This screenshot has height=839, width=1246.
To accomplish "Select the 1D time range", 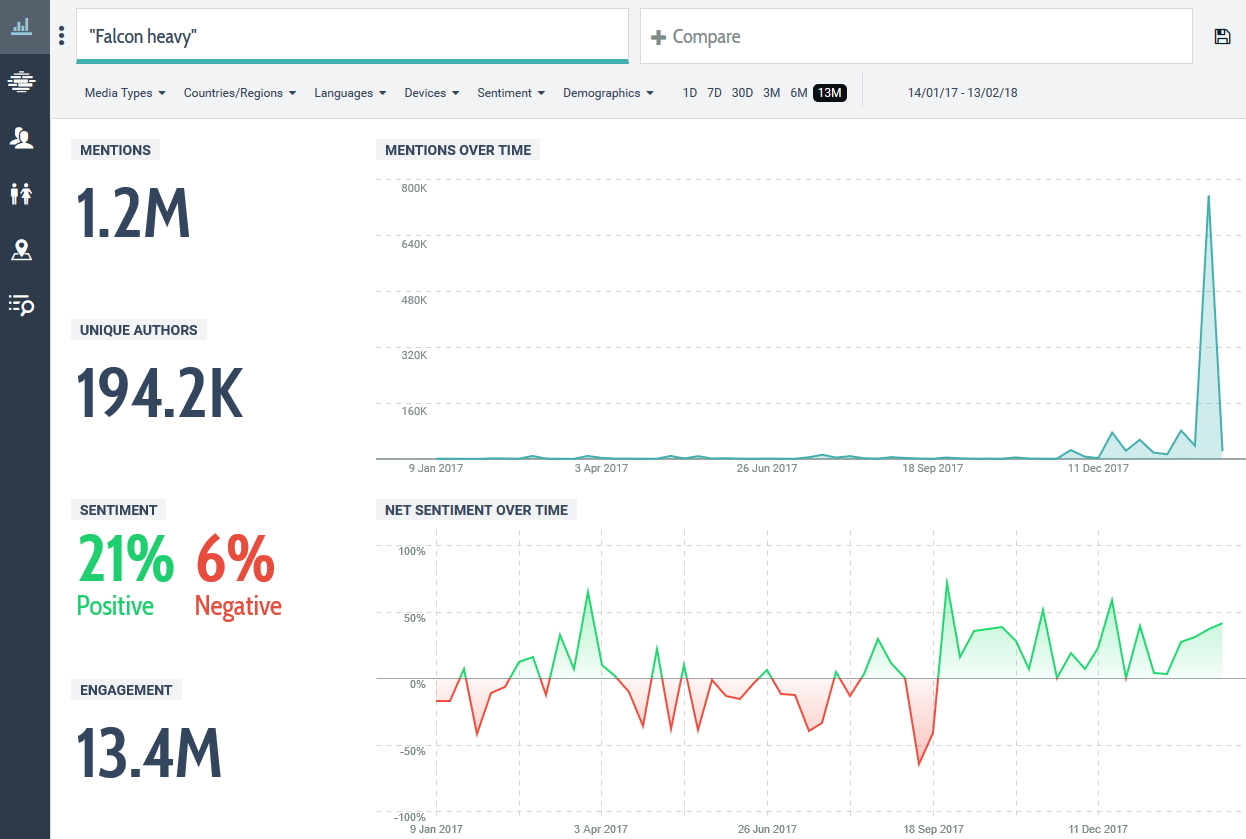I will 690,93.
